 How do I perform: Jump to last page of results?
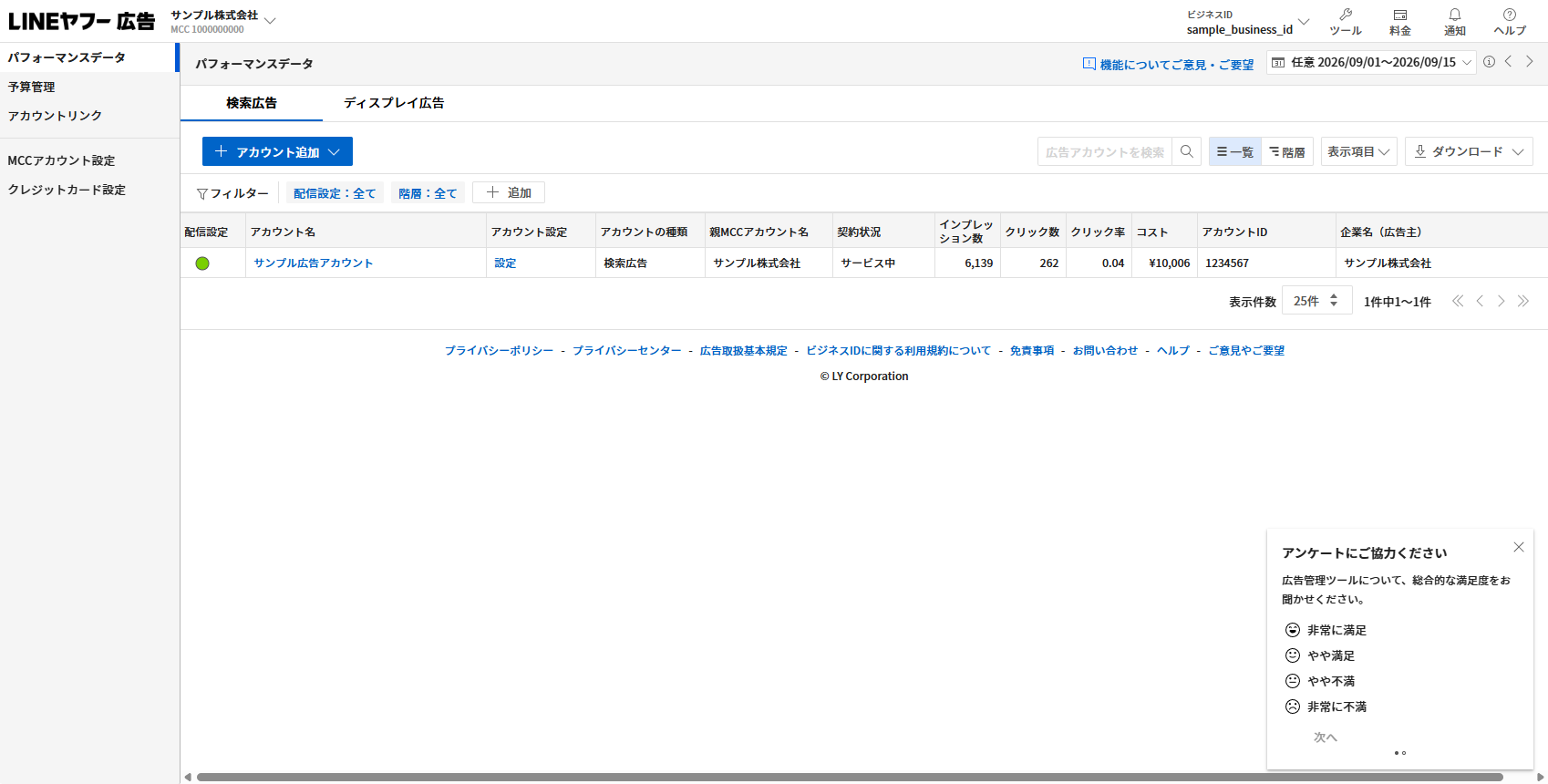[x=1523, y=301]
